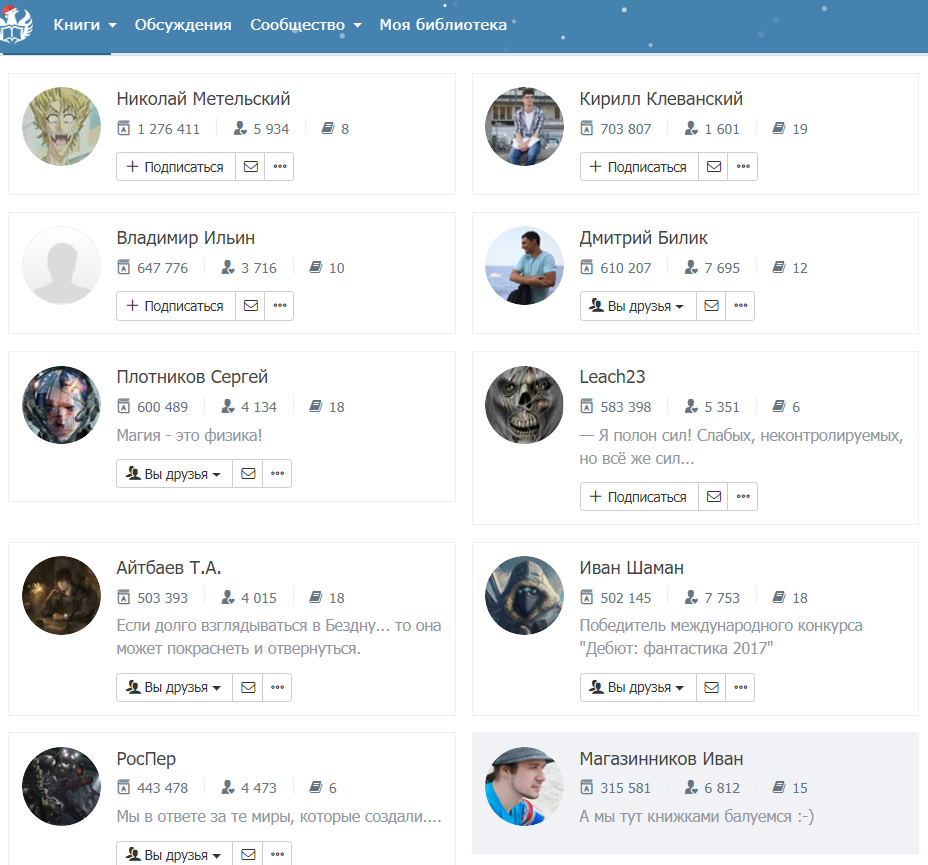Open Моя библиотека link
Viewport: 928px width, 865px height.
[443, 25]
